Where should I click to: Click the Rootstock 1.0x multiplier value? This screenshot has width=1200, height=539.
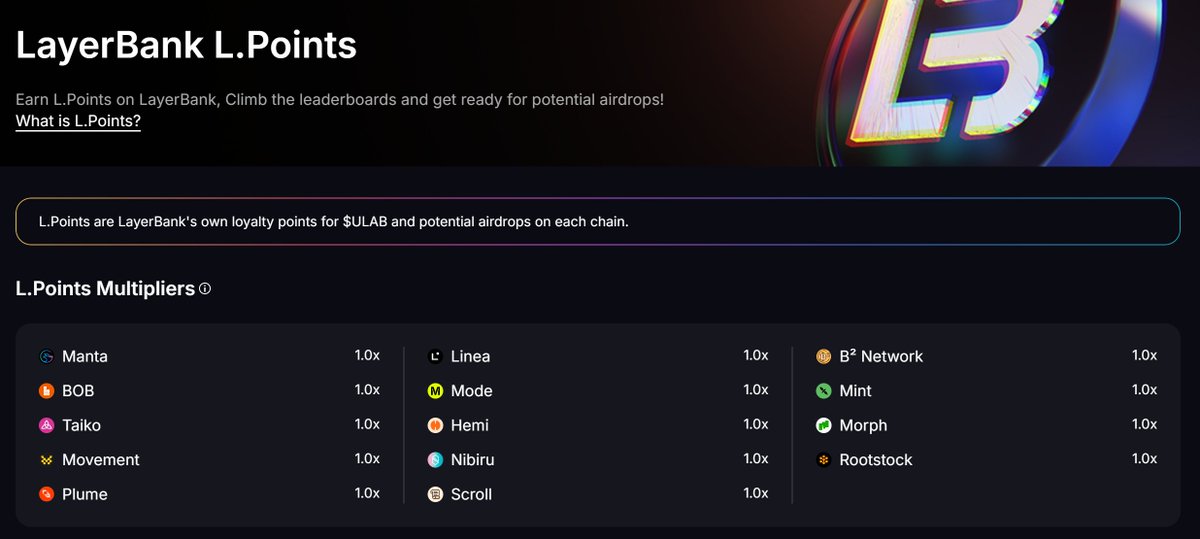click(x=1144, y=458)
